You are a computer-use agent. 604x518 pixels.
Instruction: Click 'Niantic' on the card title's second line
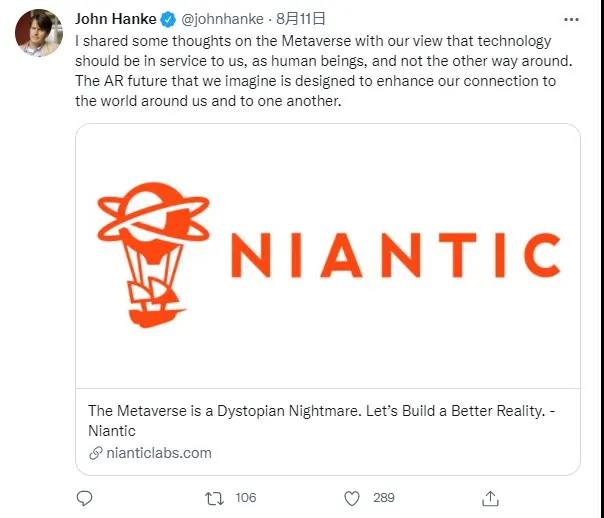[x=112, y=431]
